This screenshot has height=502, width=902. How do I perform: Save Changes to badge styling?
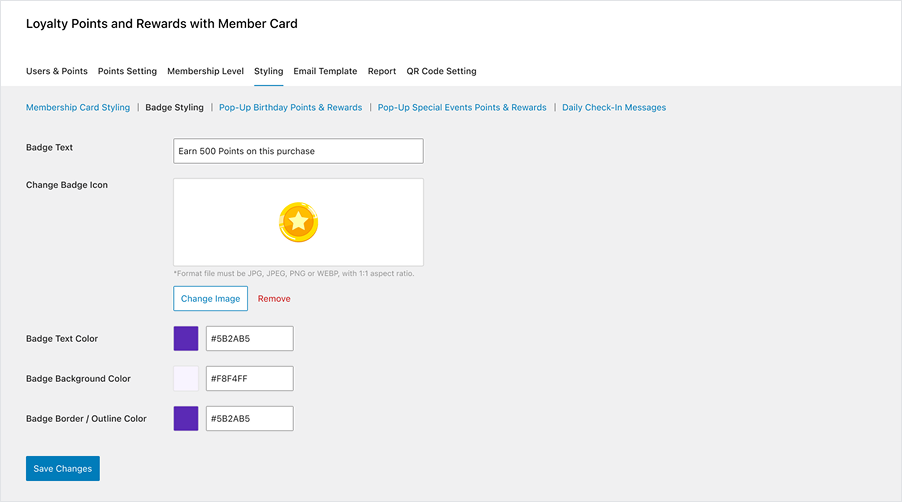tap(63, 469)
